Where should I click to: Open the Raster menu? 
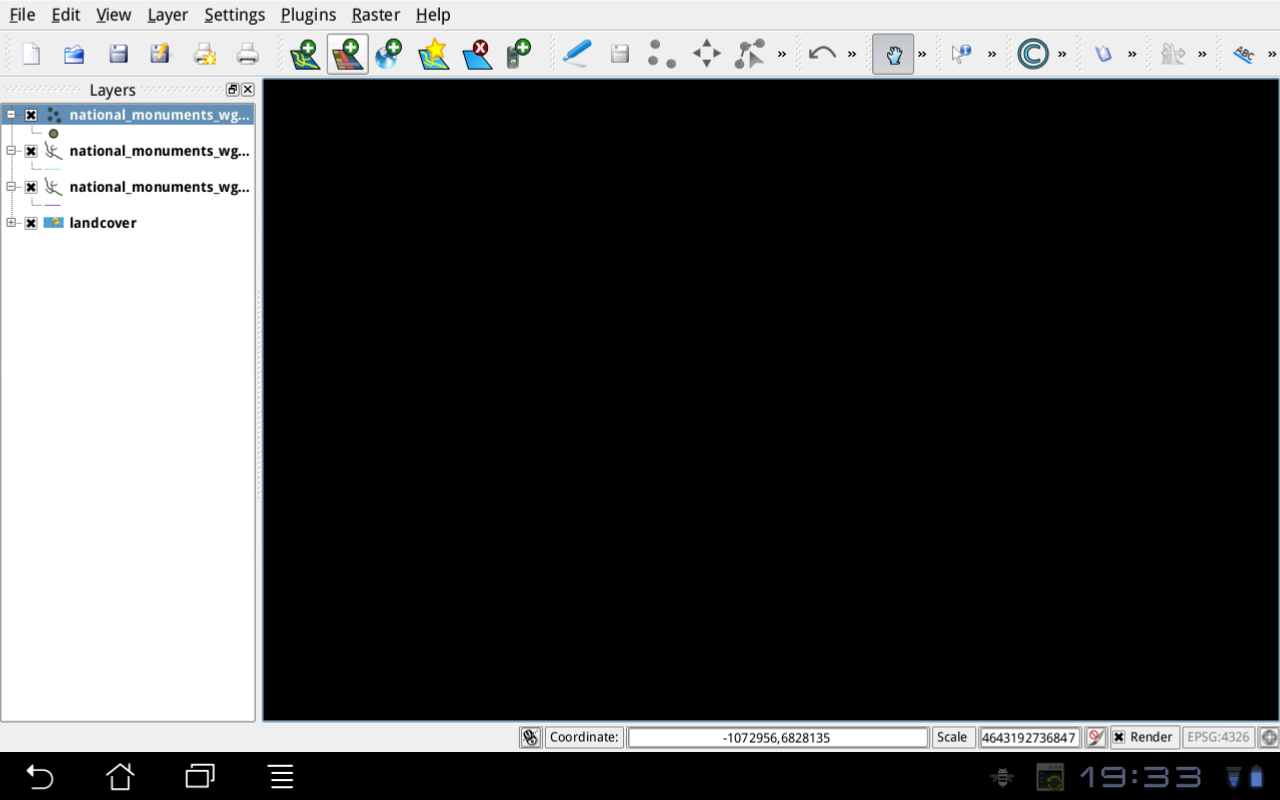pyautogui.click(x=375, y=14)
